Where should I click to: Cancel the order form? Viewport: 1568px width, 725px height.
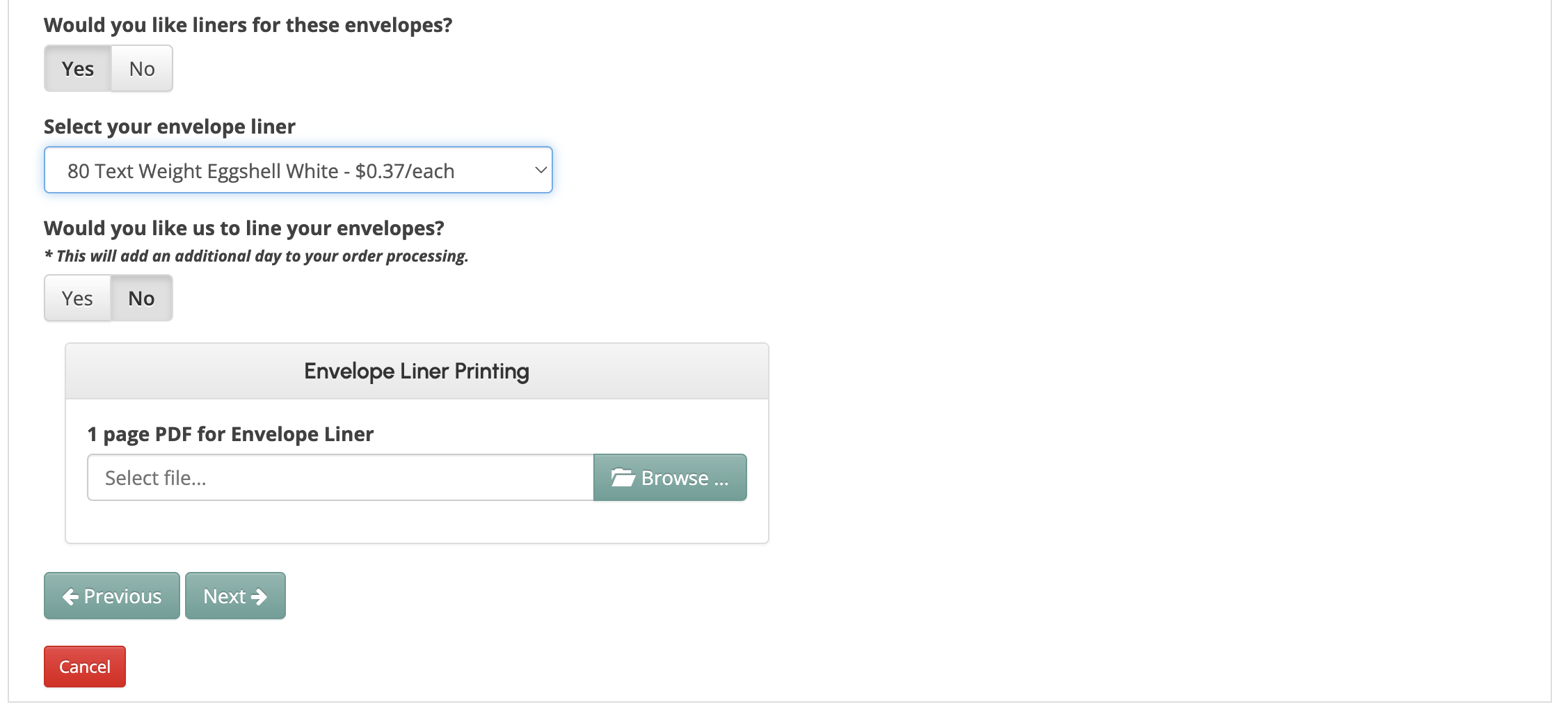click(x=85, y=667)
